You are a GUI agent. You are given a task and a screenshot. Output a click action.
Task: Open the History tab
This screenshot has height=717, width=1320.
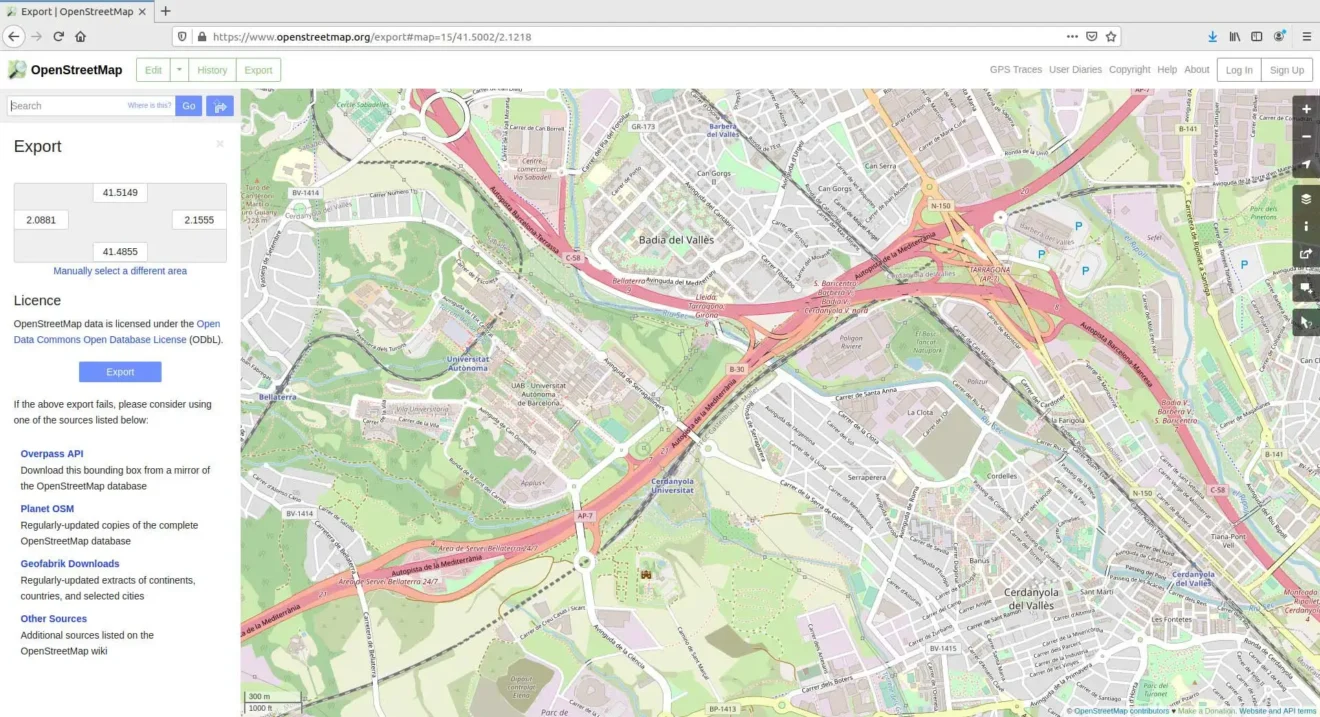click(x=212, y=70)
